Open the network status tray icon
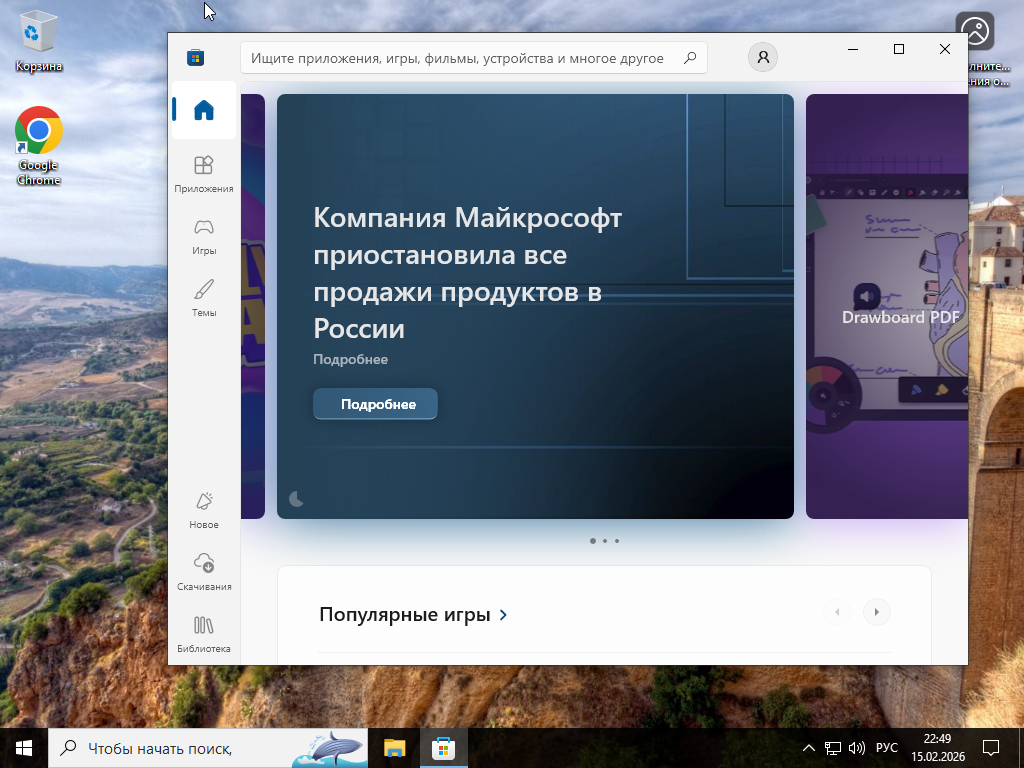 coord(832,748)
